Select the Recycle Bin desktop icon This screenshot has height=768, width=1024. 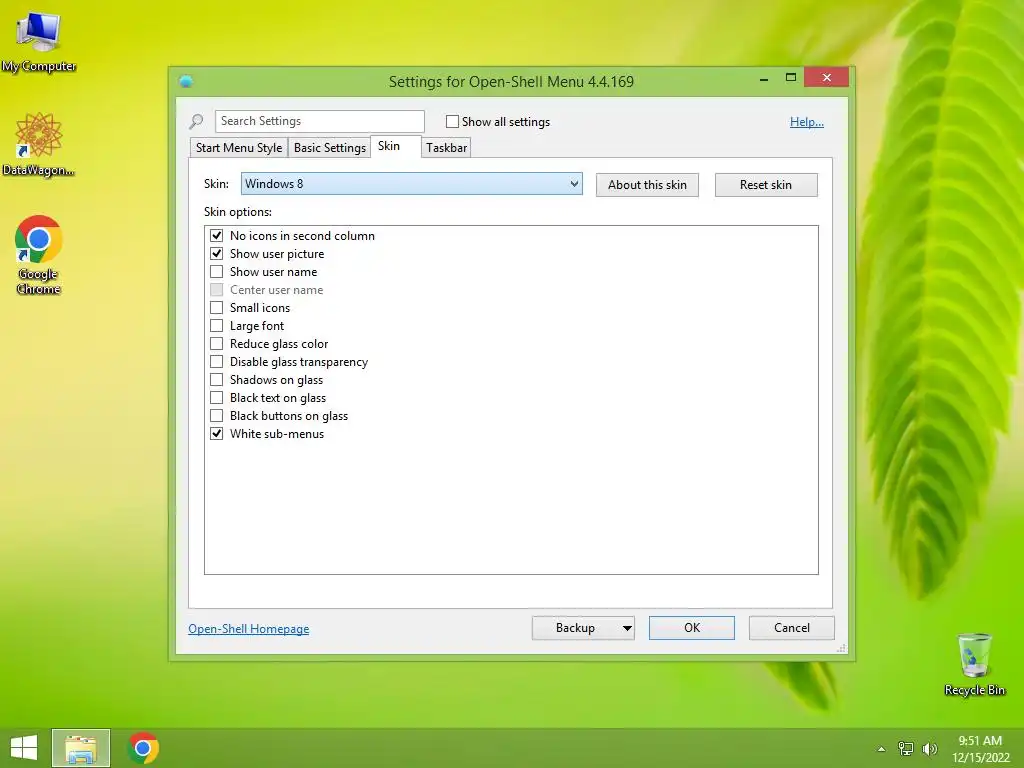(974, 664)
